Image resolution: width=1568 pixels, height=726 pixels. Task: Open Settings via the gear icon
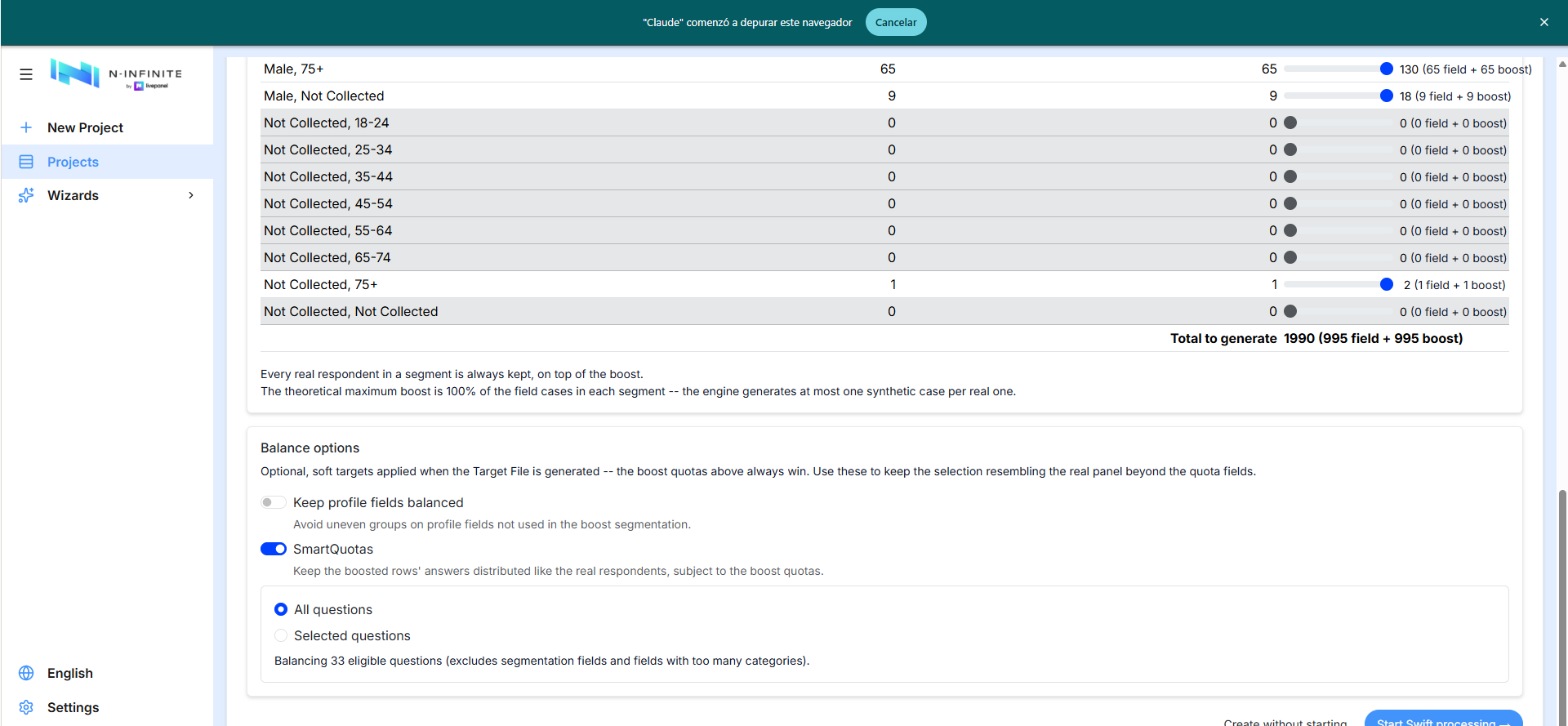coord(26,707)
